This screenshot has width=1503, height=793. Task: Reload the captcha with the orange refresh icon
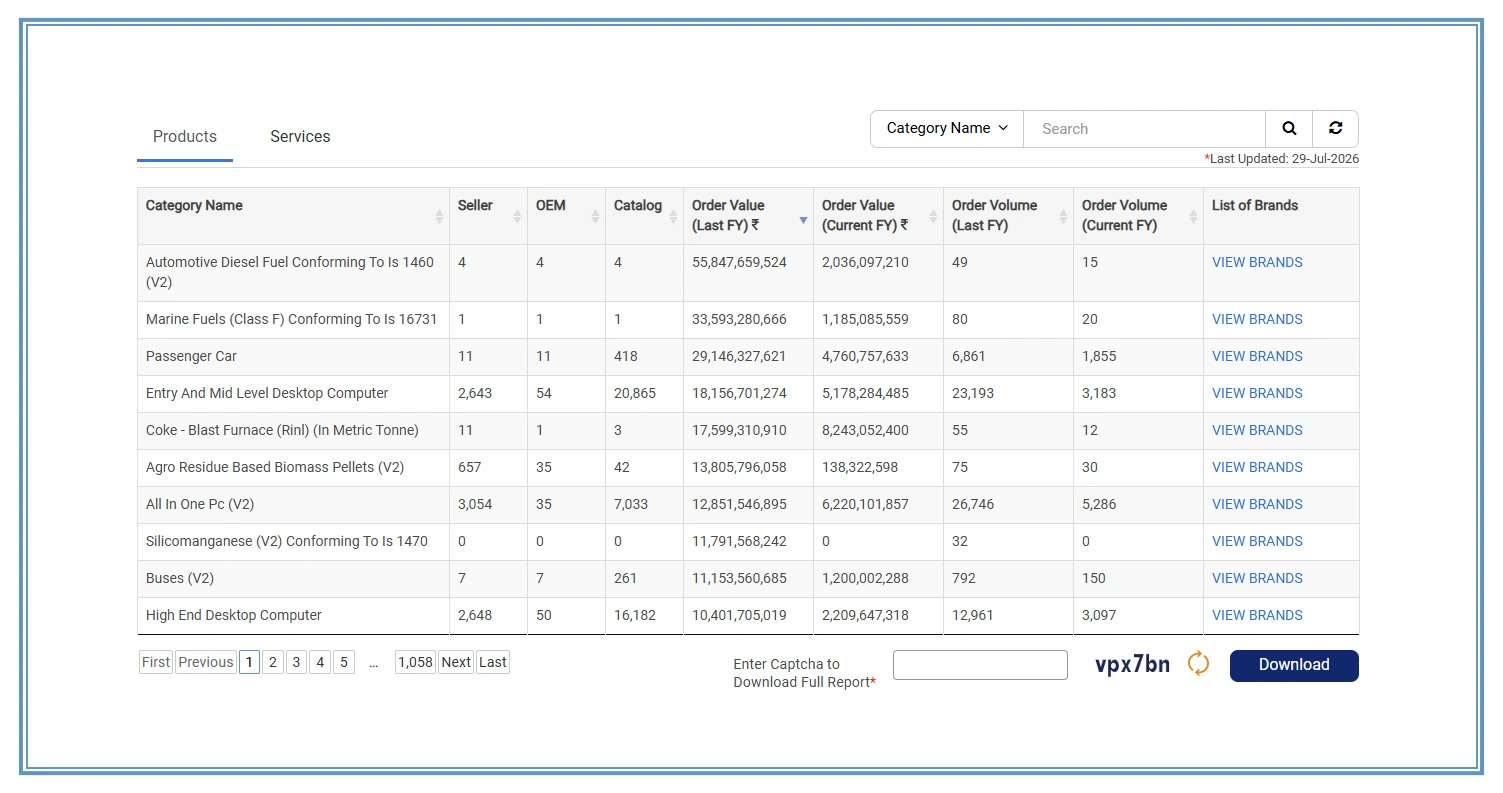(x=1198, y=664)
